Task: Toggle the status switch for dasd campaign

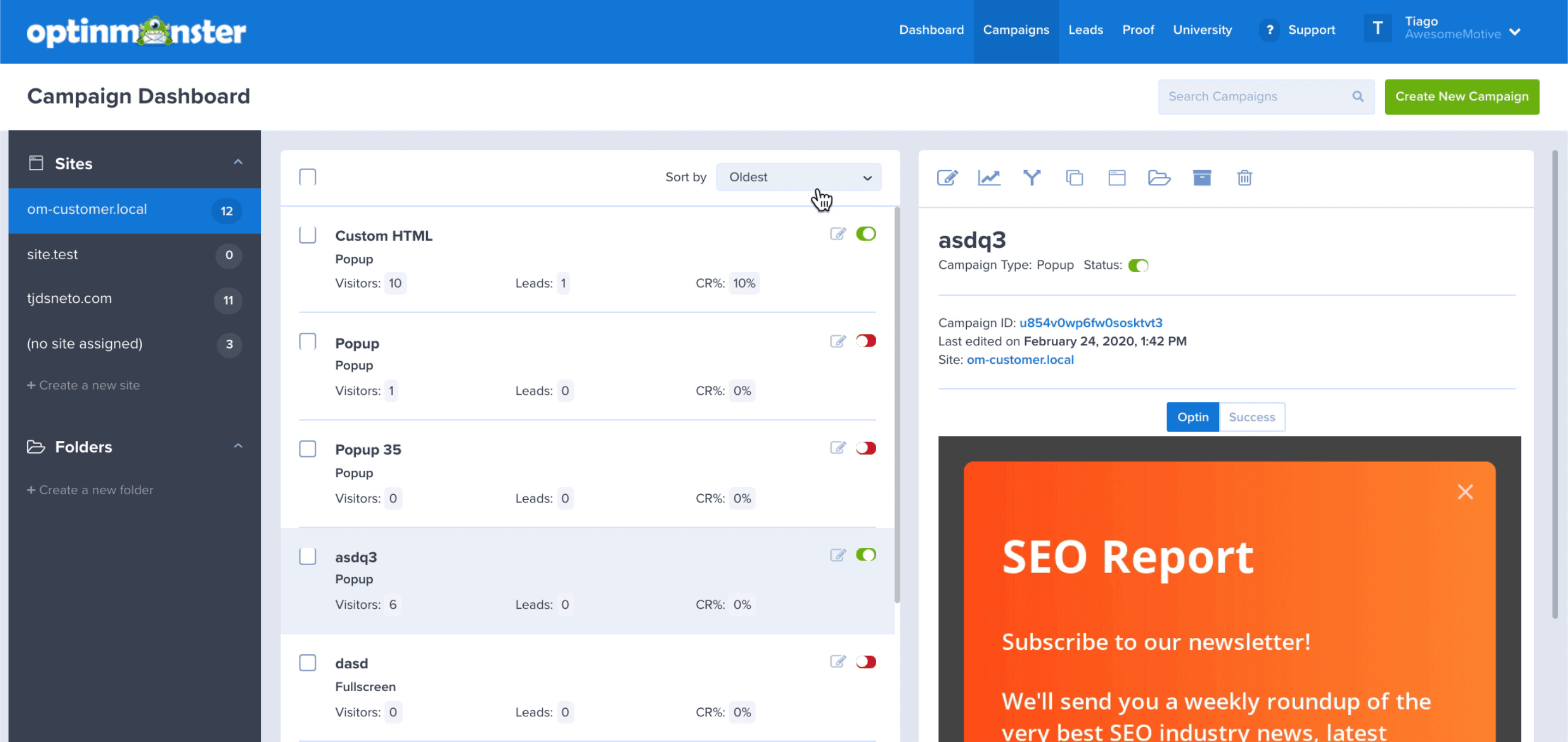Action: 866,661
